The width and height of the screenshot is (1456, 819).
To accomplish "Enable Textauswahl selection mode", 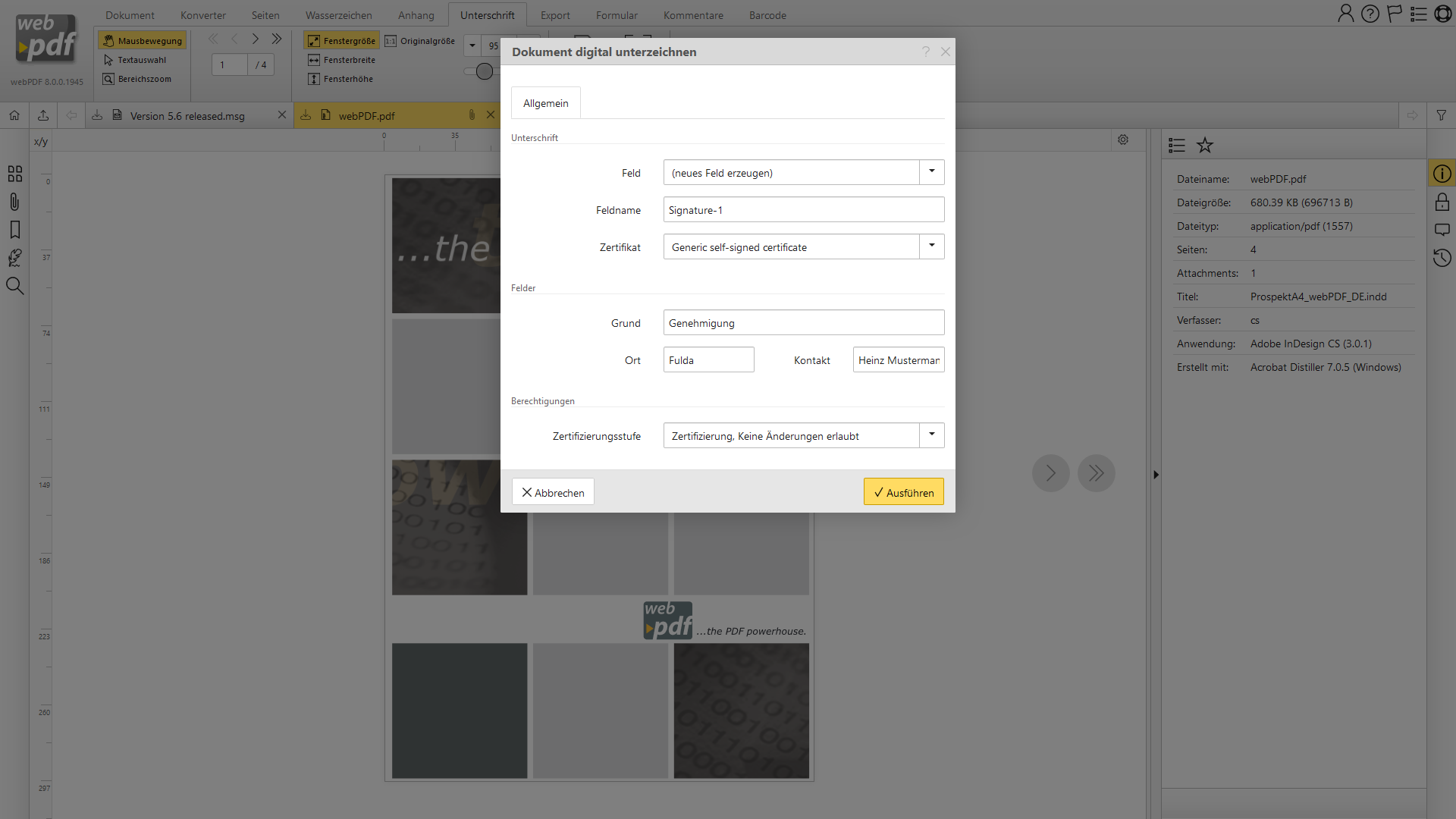I will [x=135, y=60].
